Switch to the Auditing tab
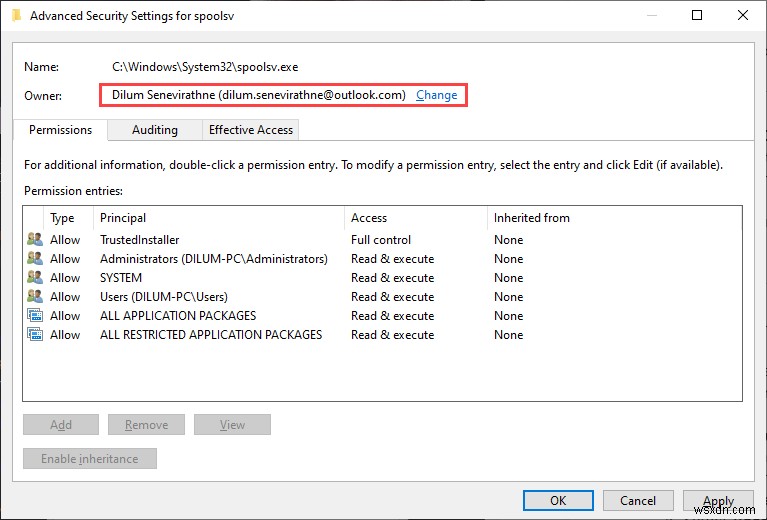 [x=155, y=130]
